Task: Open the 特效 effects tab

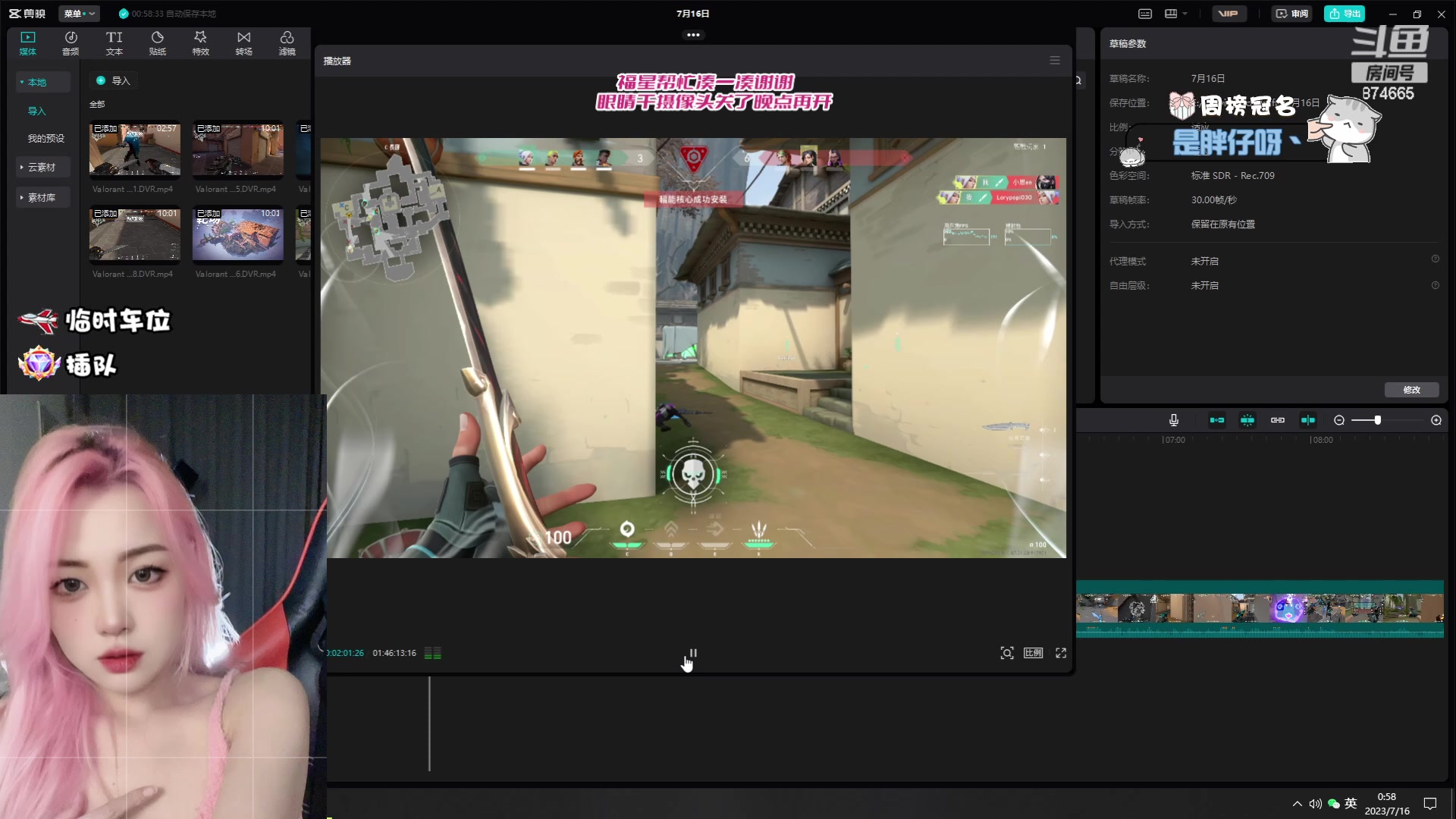Action: (x=200, y=43)
